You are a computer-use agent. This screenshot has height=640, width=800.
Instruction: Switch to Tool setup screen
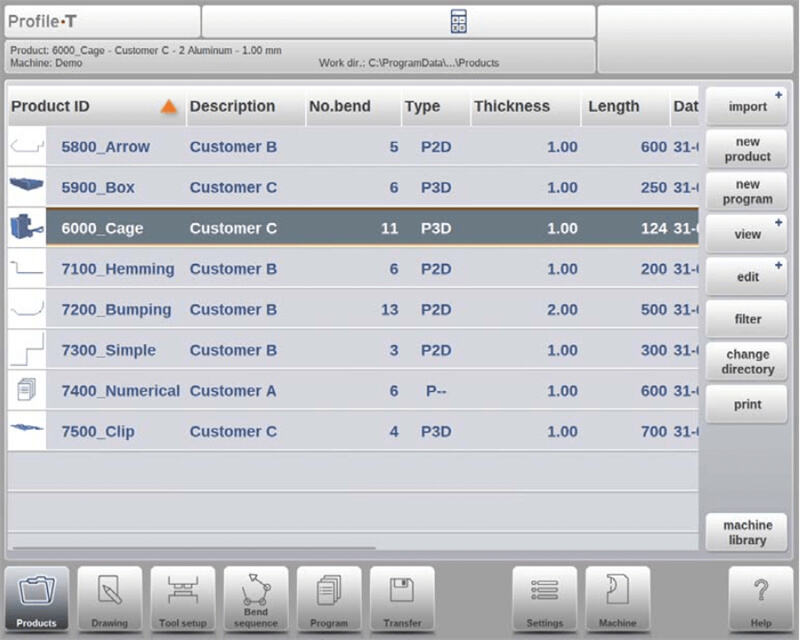pos(183,599)
